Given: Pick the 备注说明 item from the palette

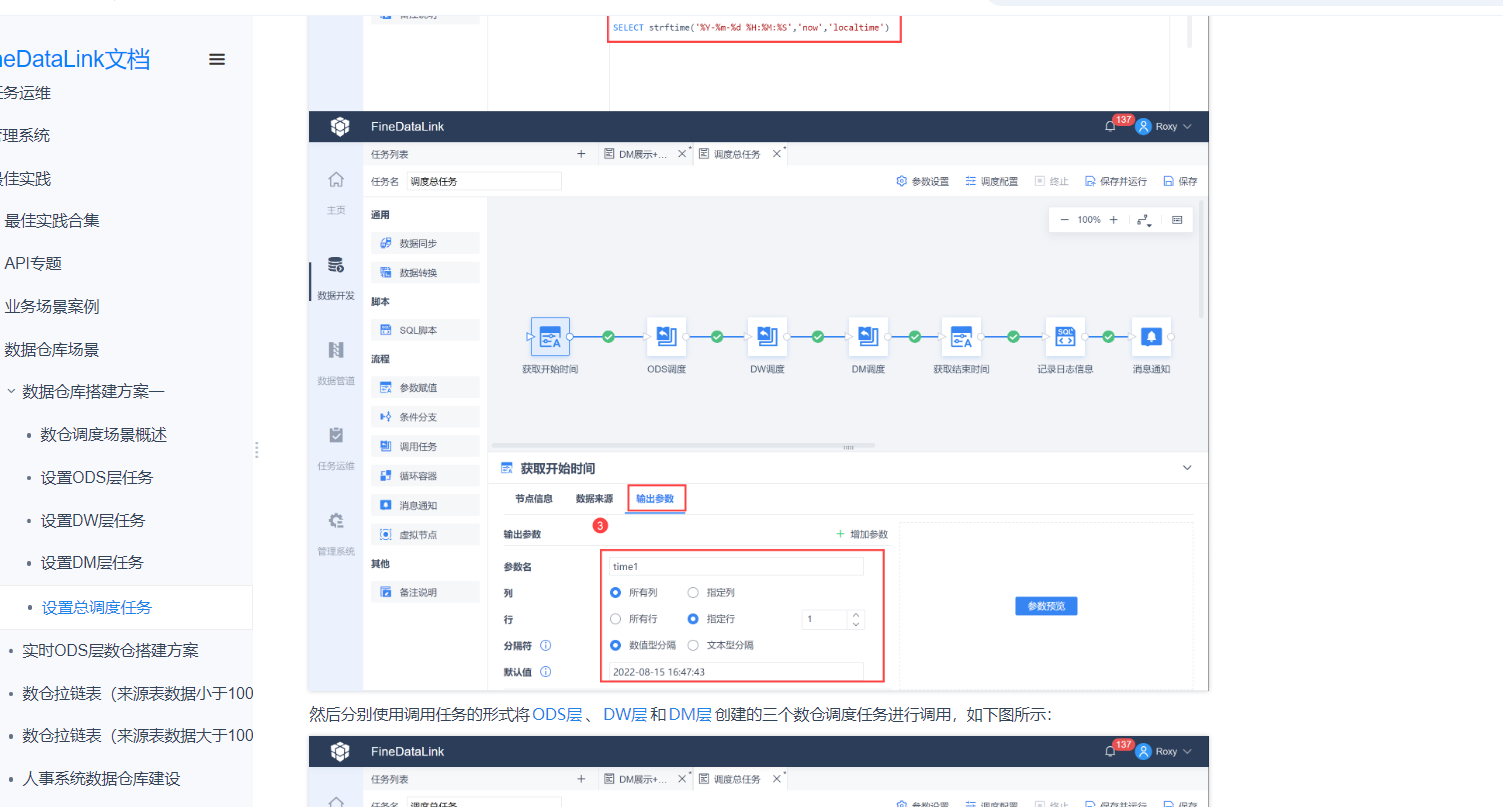Looking at the screenshot, I should tap(425, 592).
